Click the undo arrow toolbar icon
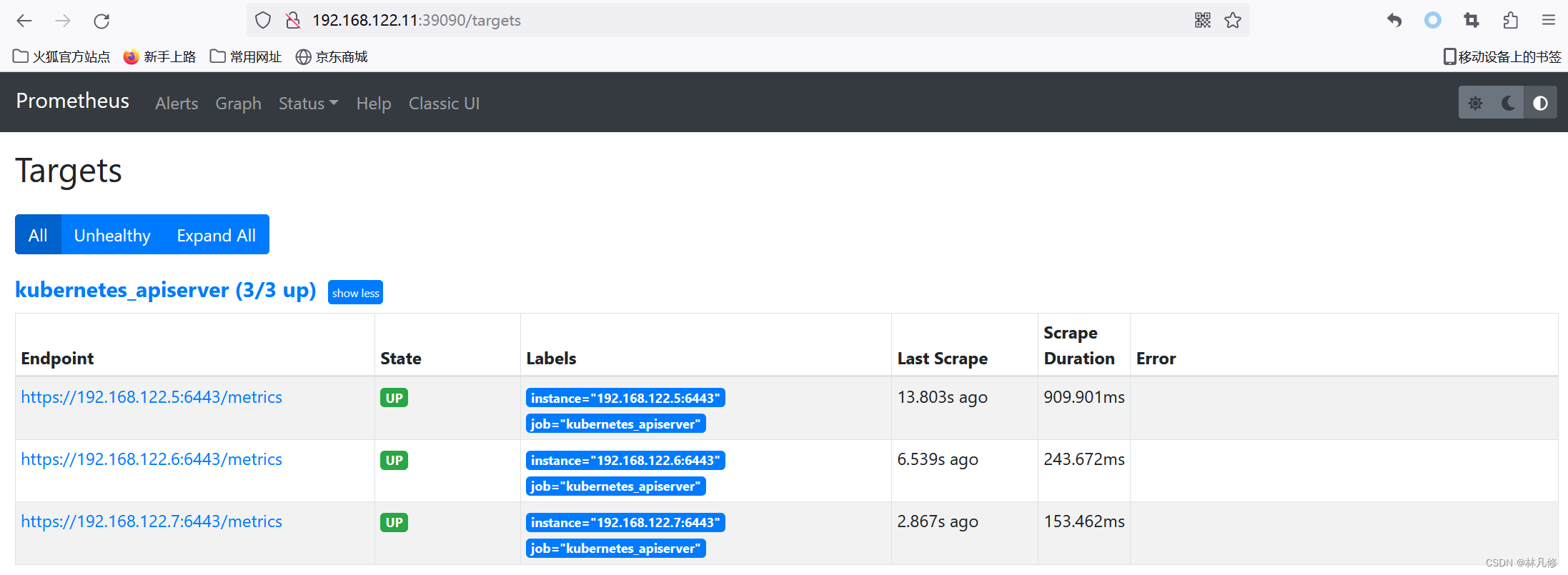This screenshot has width=1568, height=575. point(1394,21)
